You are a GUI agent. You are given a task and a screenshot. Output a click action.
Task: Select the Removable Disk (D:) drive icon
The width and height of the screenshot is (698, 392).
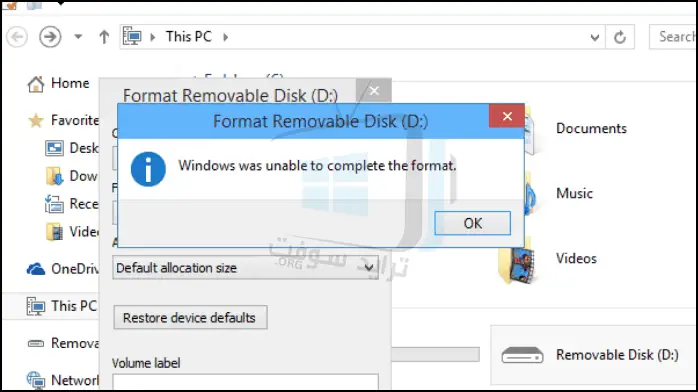[x=523, y=355]
